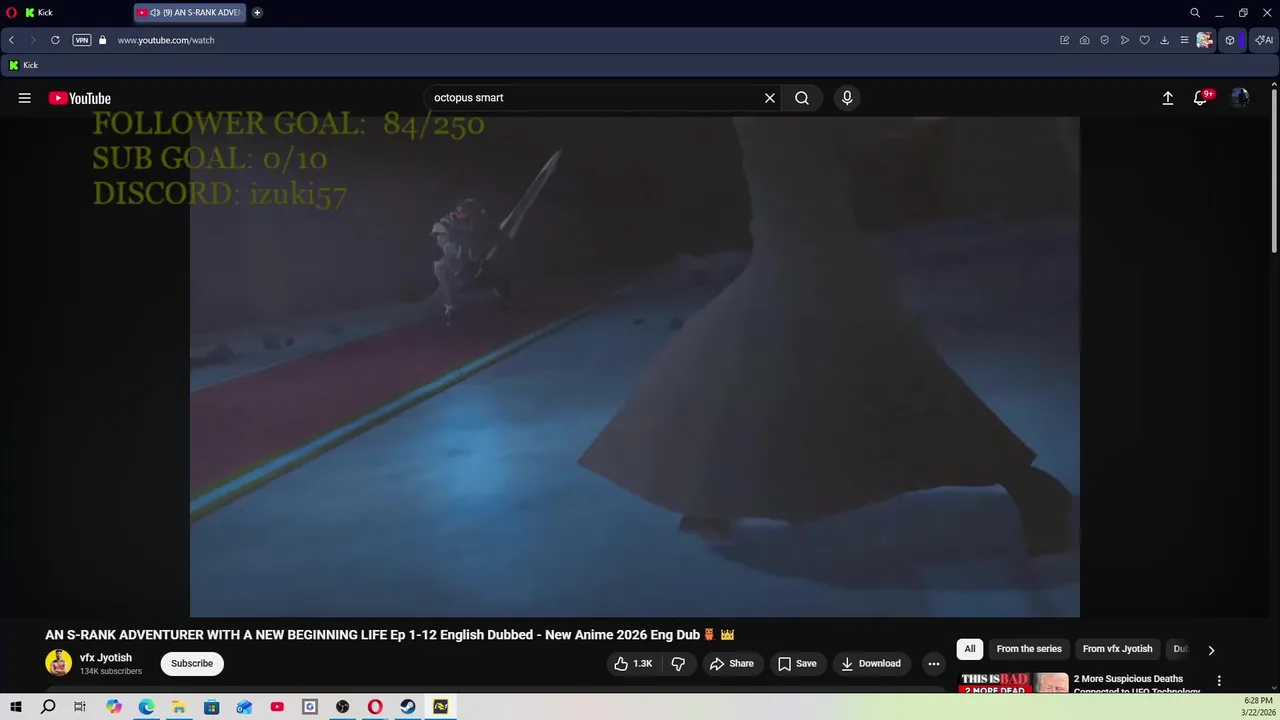Open the YouTube account avatar menu
Screen dimensions: 1280x720
point(1240,98)
